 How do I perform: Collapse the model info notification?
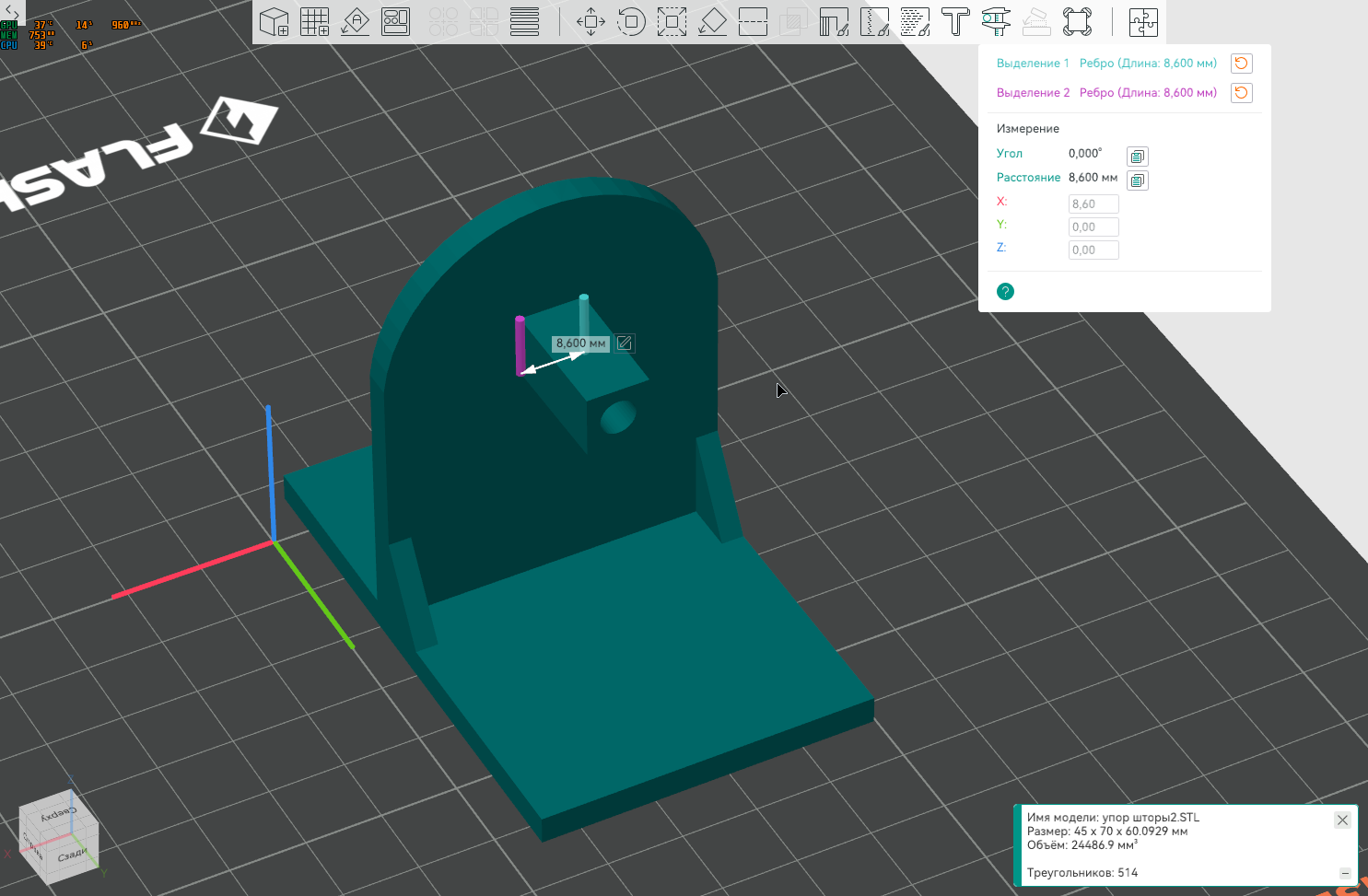coord(1345,873)
